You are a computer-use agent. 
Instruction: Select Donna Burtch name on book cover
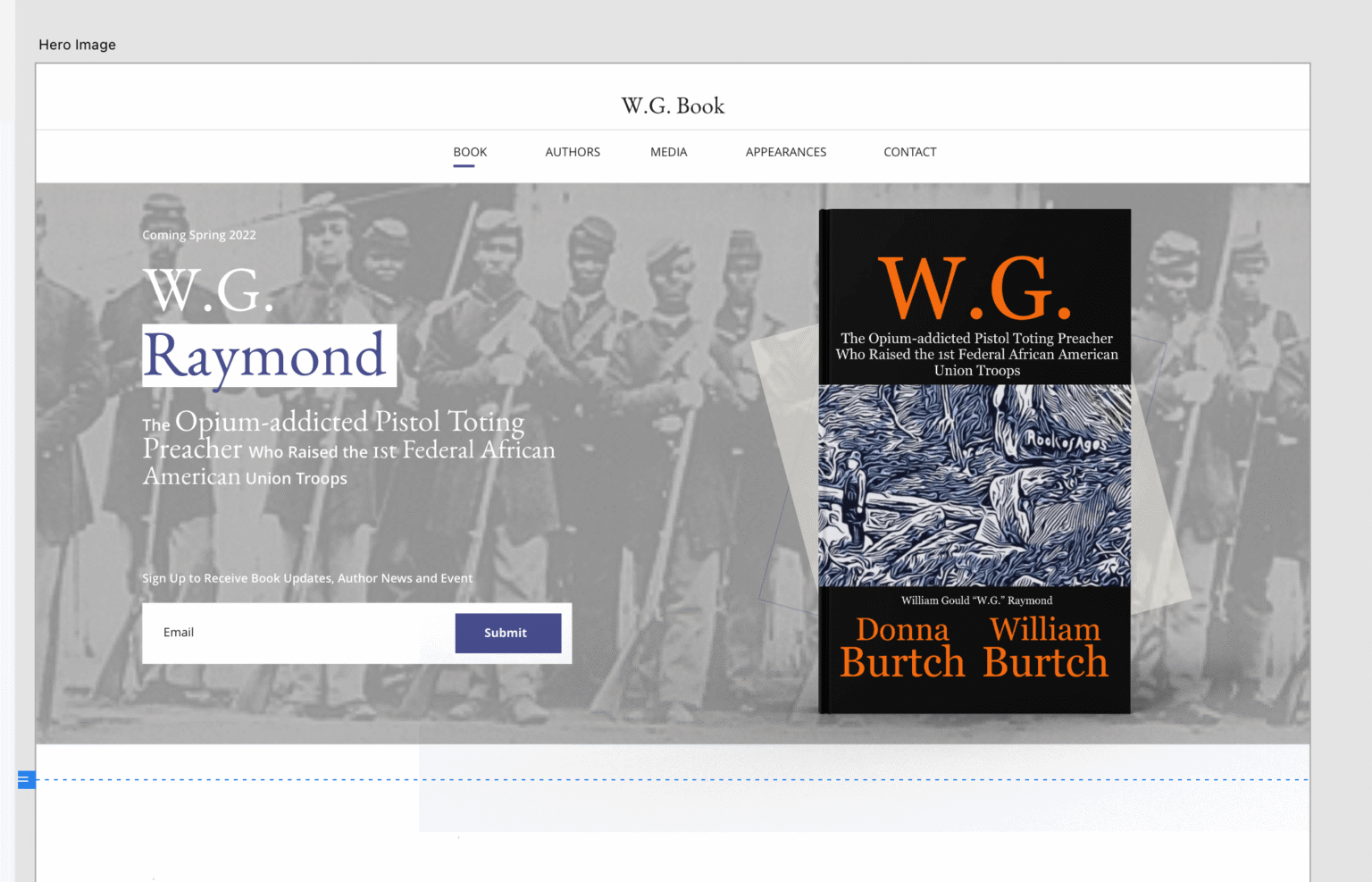tap(902, 648)
